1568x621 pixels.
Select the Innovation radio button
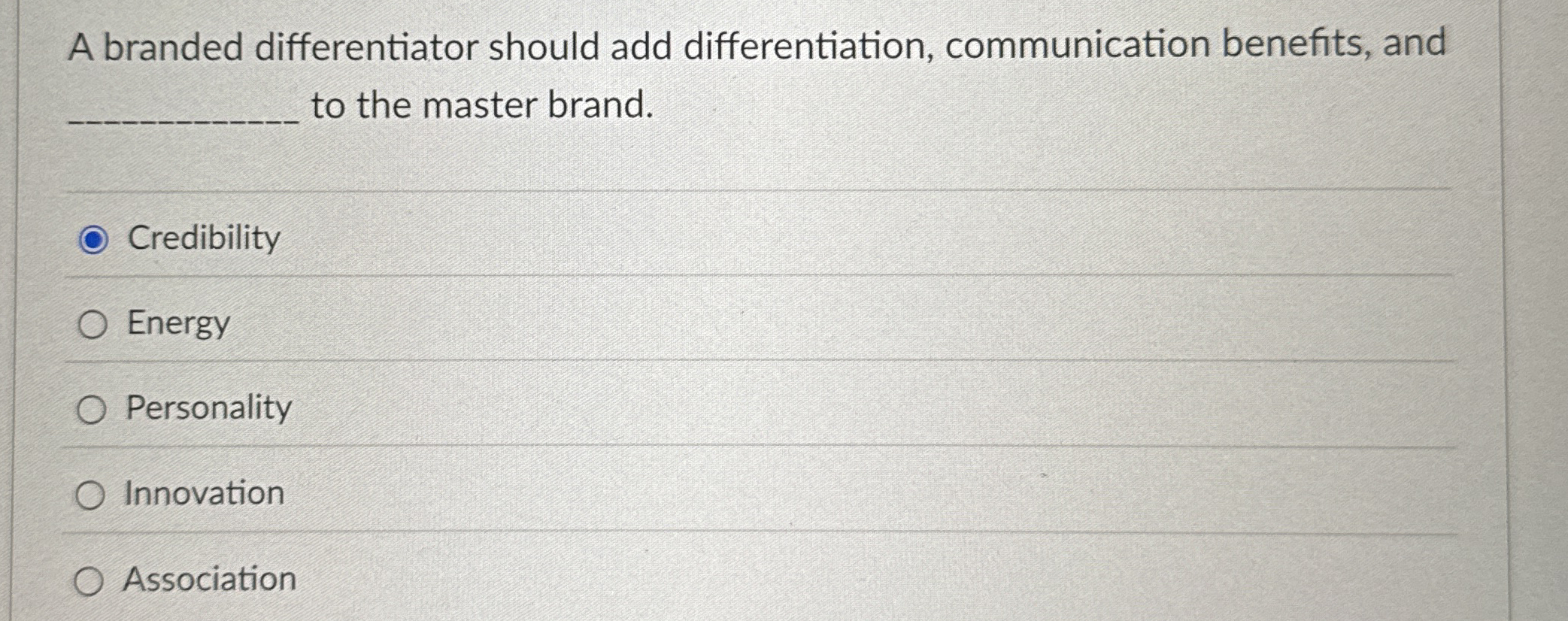point(92,495)
